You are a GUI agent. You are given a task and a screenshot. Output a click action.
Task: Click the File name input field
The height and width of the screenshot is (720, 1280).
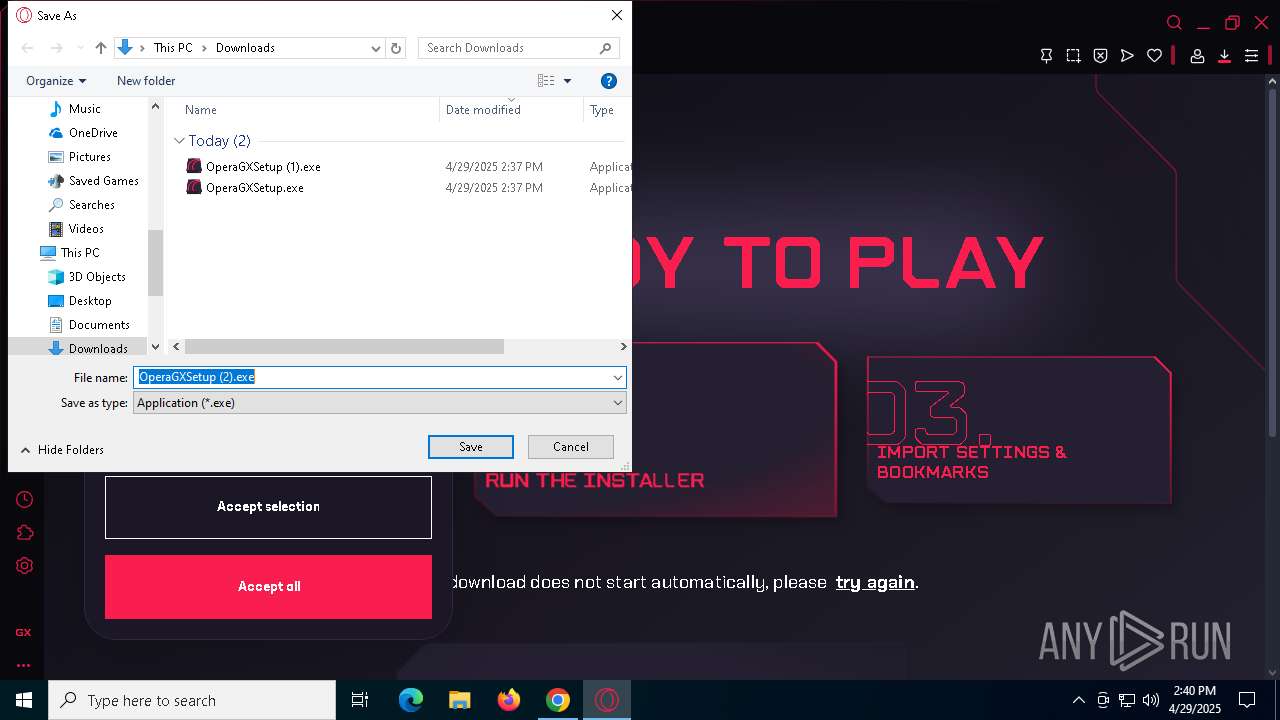pyautogui.click(x=372, y=378)
